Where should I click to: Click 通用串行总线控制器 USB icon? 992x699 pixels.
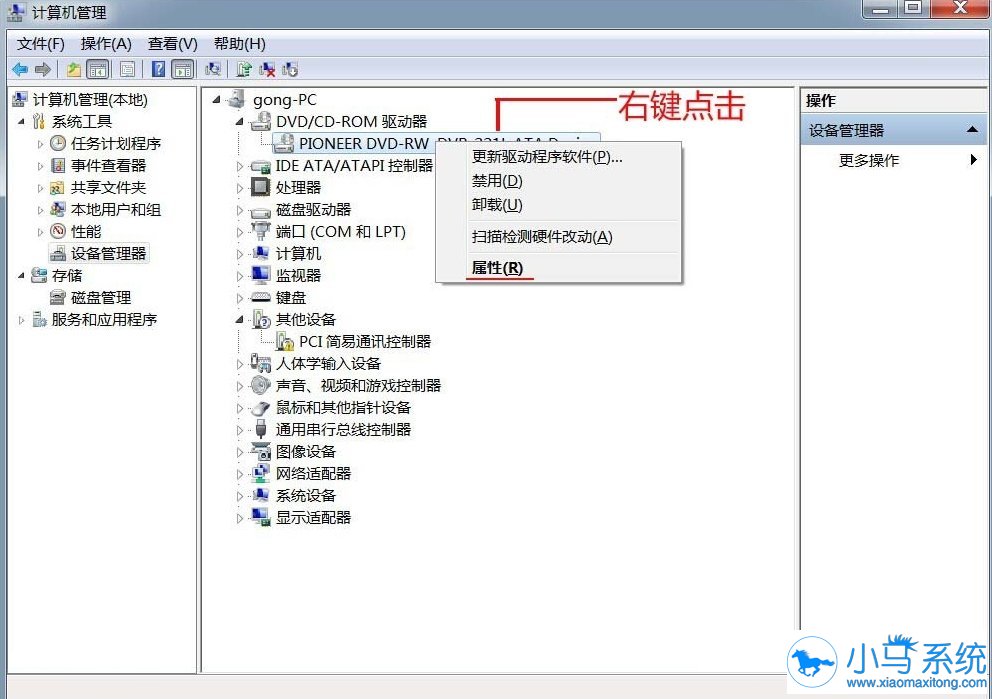coord(261,430)
